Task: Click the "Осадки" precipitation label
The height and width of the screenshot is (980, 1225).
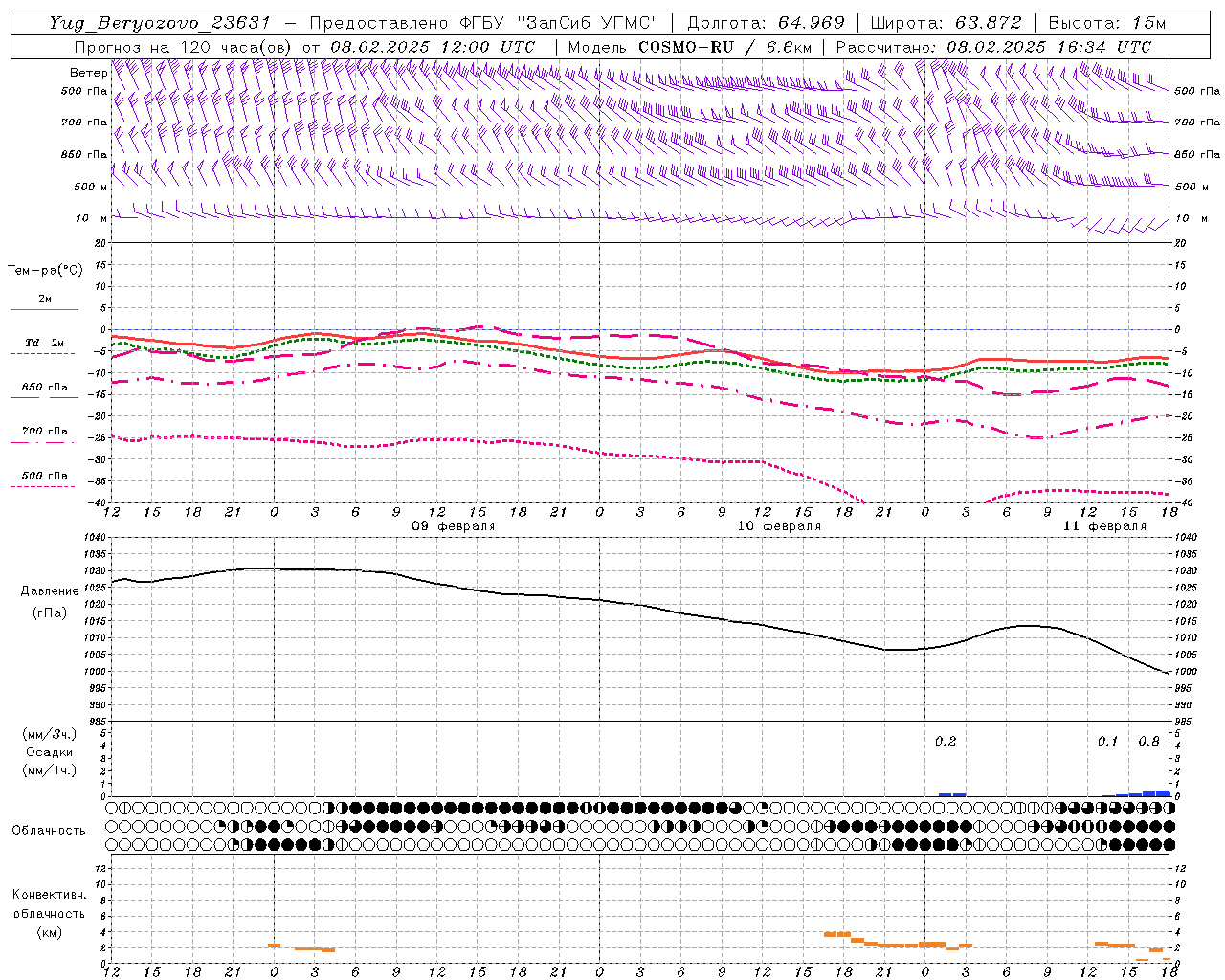Action: (x=50, y=752)
